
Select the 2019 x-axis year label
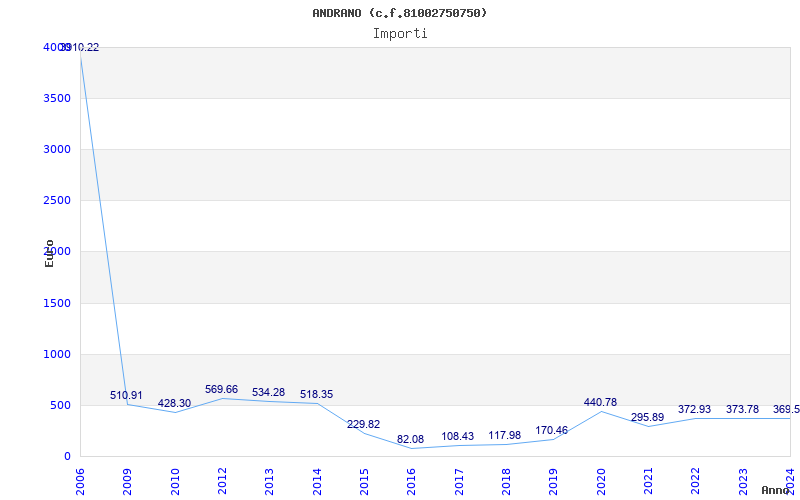tap(553, 482)
